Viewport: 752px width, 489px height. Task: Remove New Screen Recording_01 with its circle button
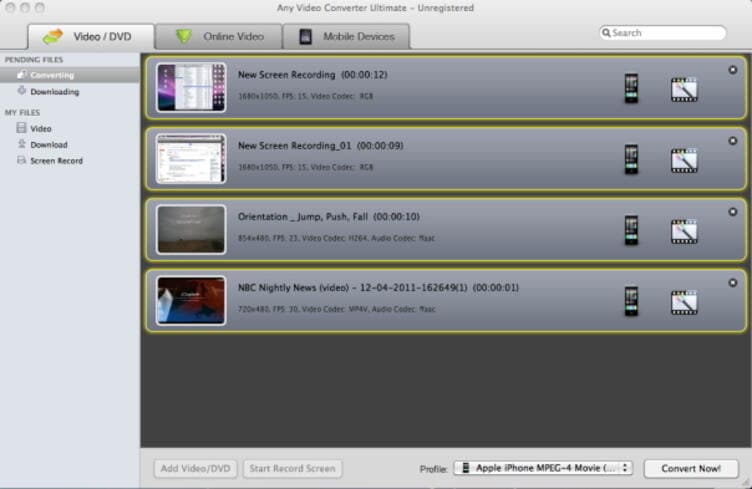[732, 141]
